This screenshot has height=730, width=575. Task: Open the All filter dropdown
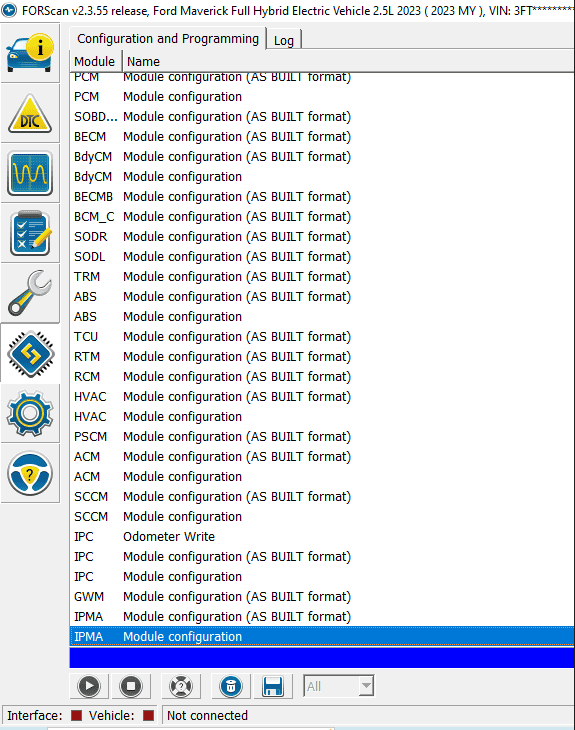coord(338,686)
